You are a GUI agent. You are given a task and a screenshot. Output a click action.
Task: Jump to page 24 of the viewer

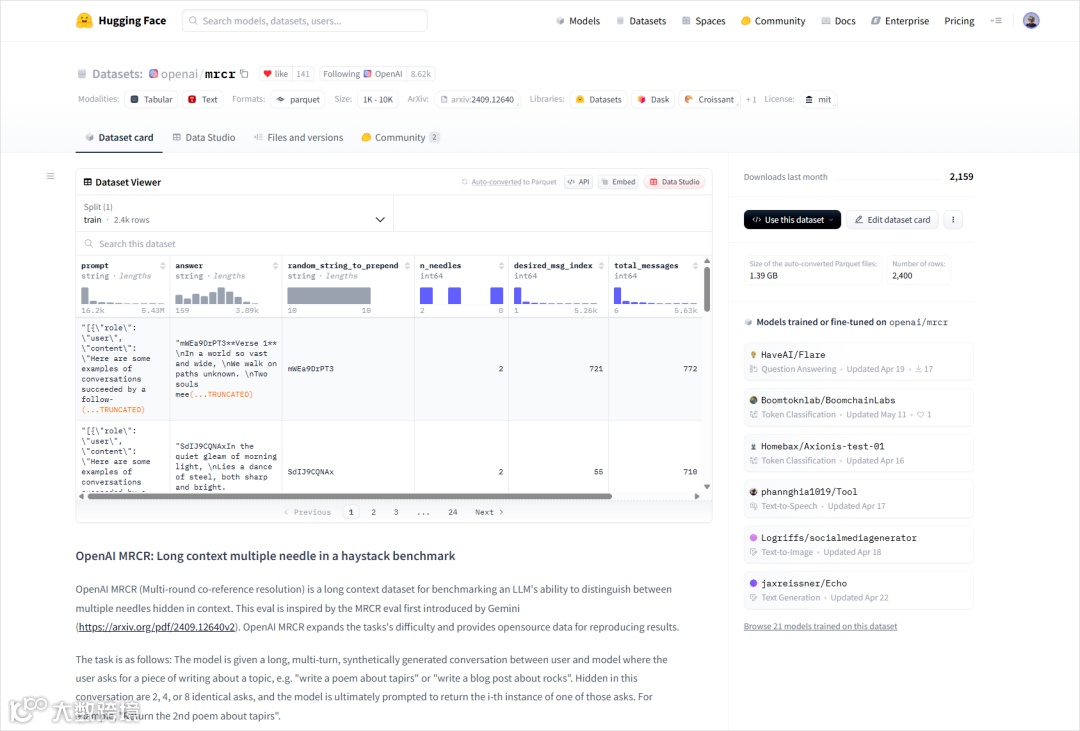tap(453, 512)
